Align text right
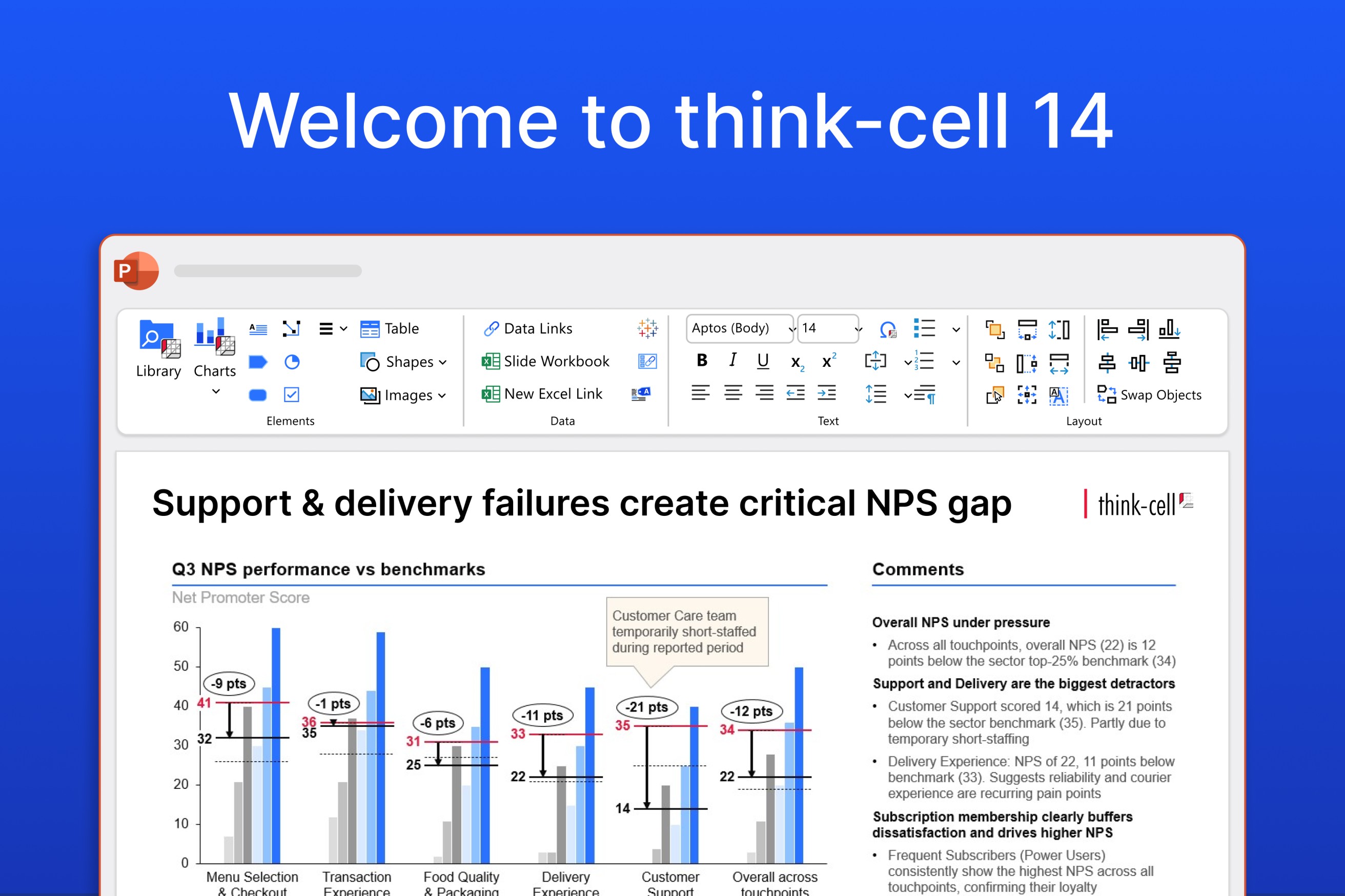The height and width of the screenshot is (896, 1345). tap(764, 393)
